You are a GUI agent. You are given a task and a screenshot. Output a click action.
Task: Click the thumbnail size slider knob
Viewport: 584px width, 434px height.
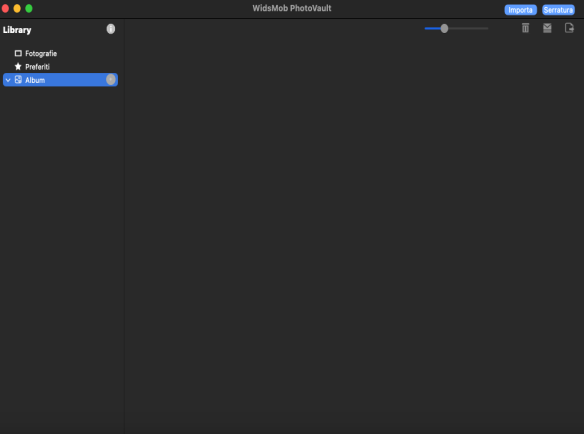(x=444, y=28)
